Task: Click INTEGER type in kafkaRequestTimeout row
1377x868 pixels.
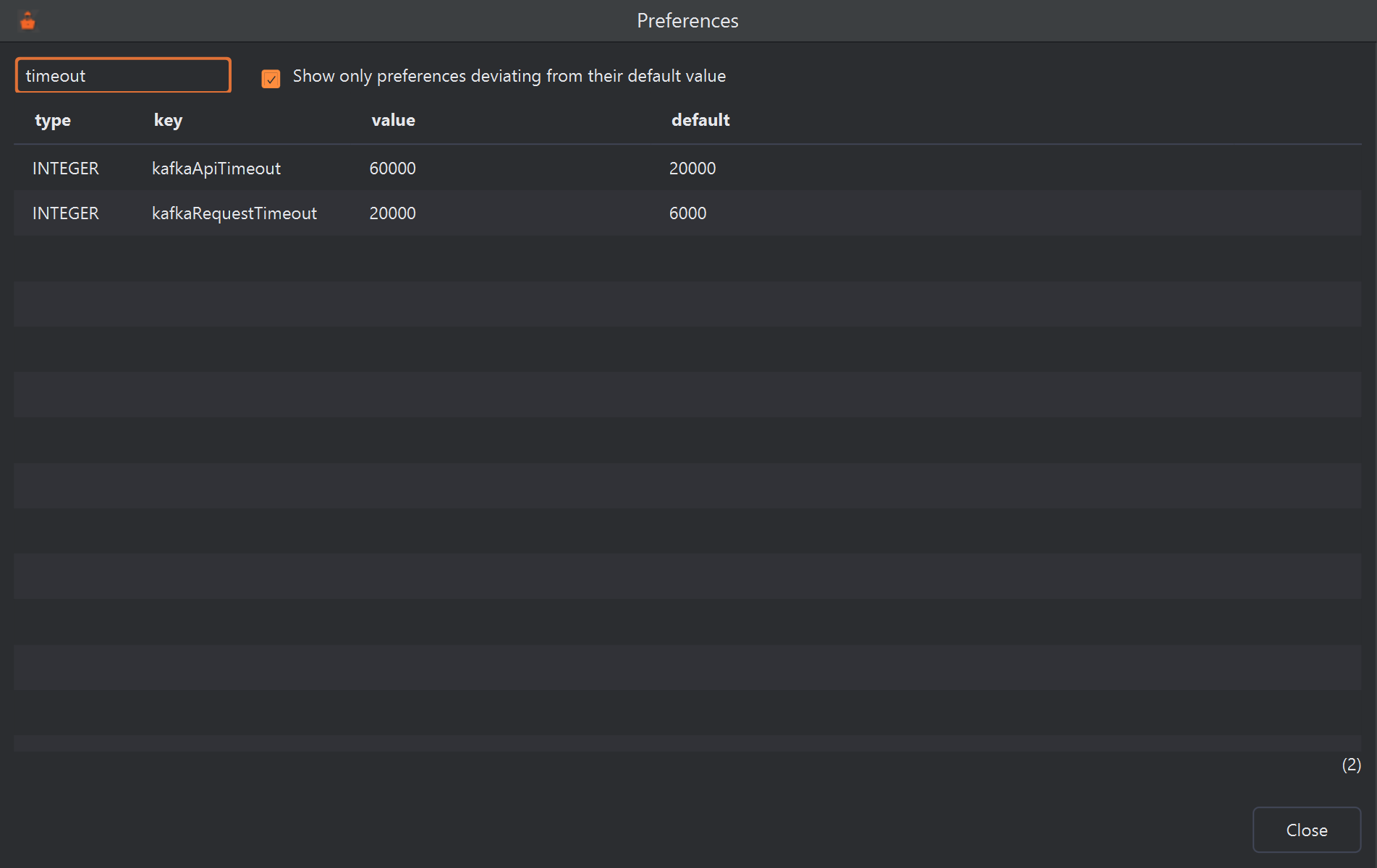Action: (x=66, y=213)
